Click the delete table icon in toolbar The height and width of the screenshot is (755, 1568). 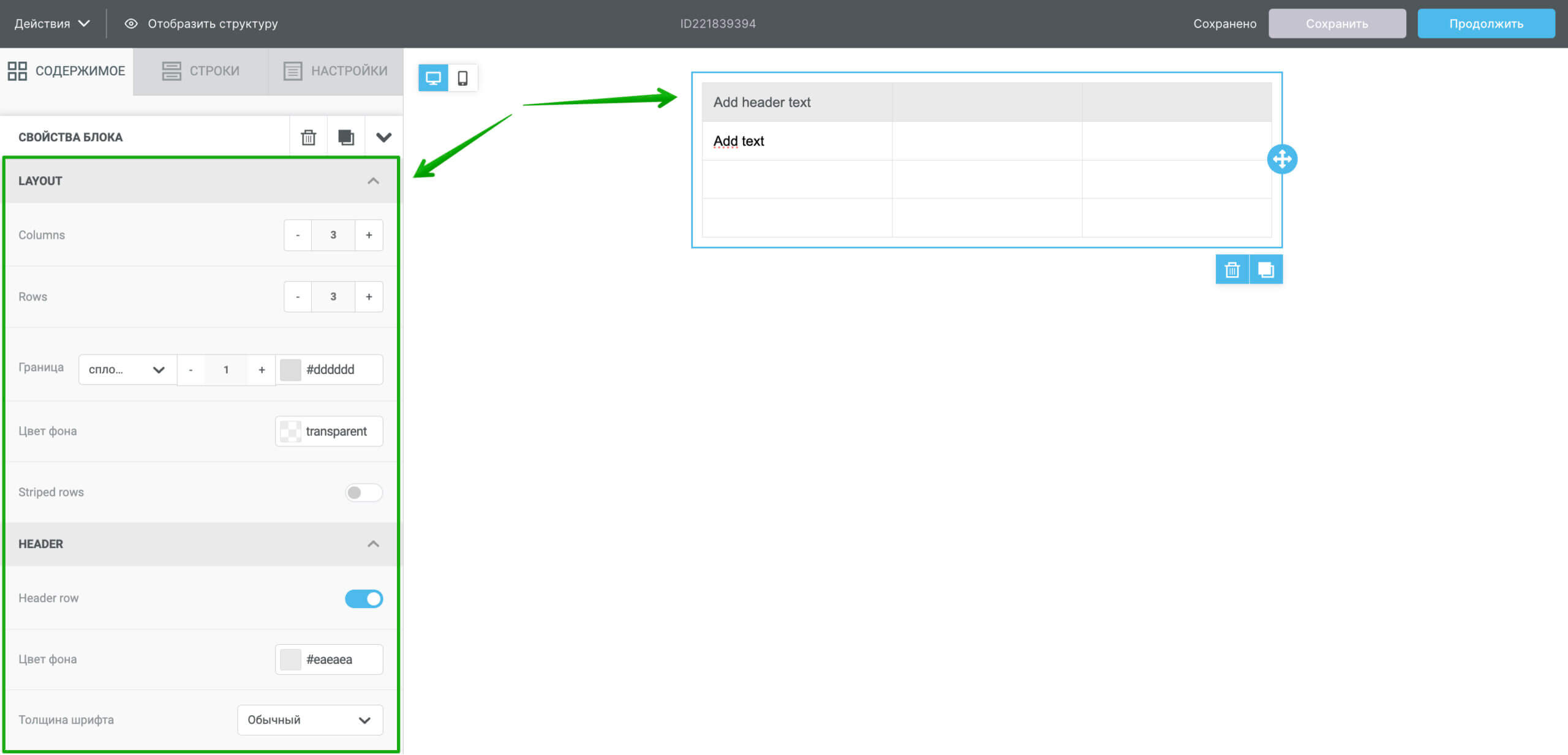1232,269
